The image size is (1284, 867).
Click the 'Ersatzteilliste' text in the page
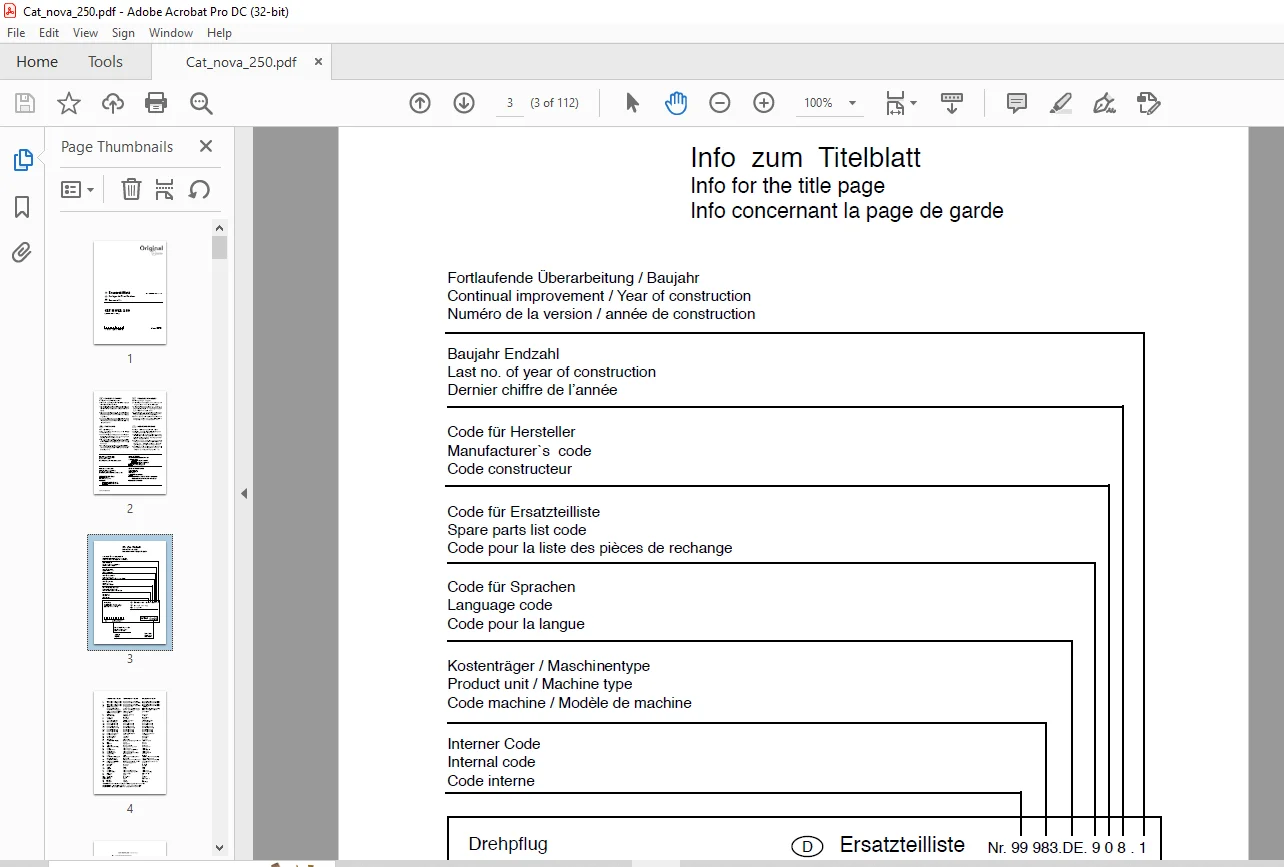click(902, 845)
